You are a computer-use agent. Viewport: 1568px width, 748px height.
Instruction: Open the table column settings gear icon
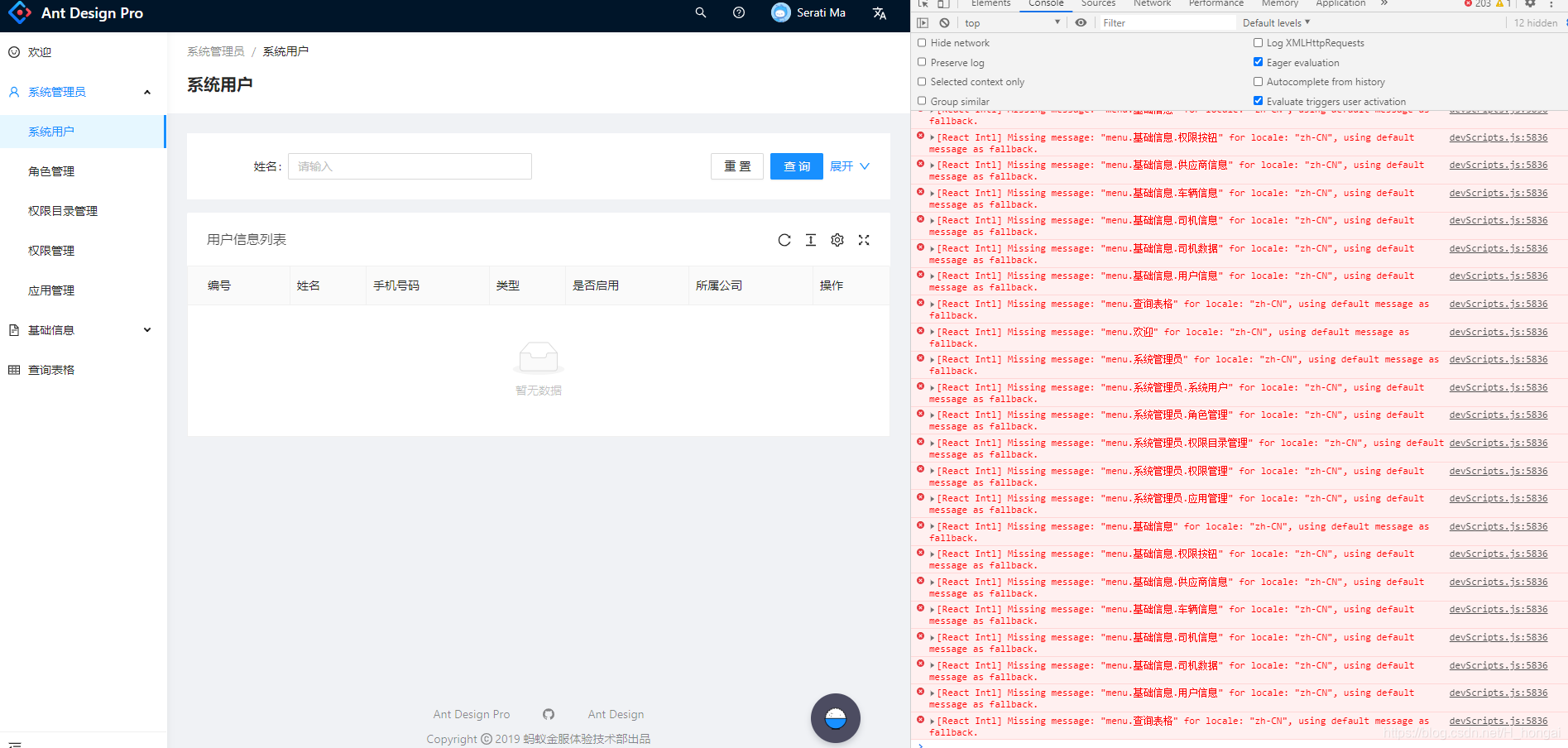tap(837, 239)
